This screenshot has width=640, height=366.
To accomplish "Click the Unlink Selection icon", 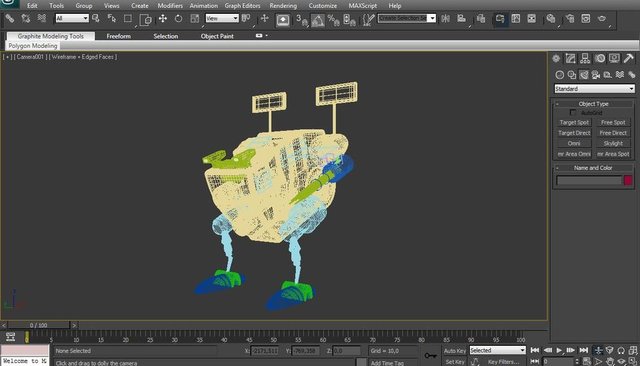I will (x=26, y=18).
